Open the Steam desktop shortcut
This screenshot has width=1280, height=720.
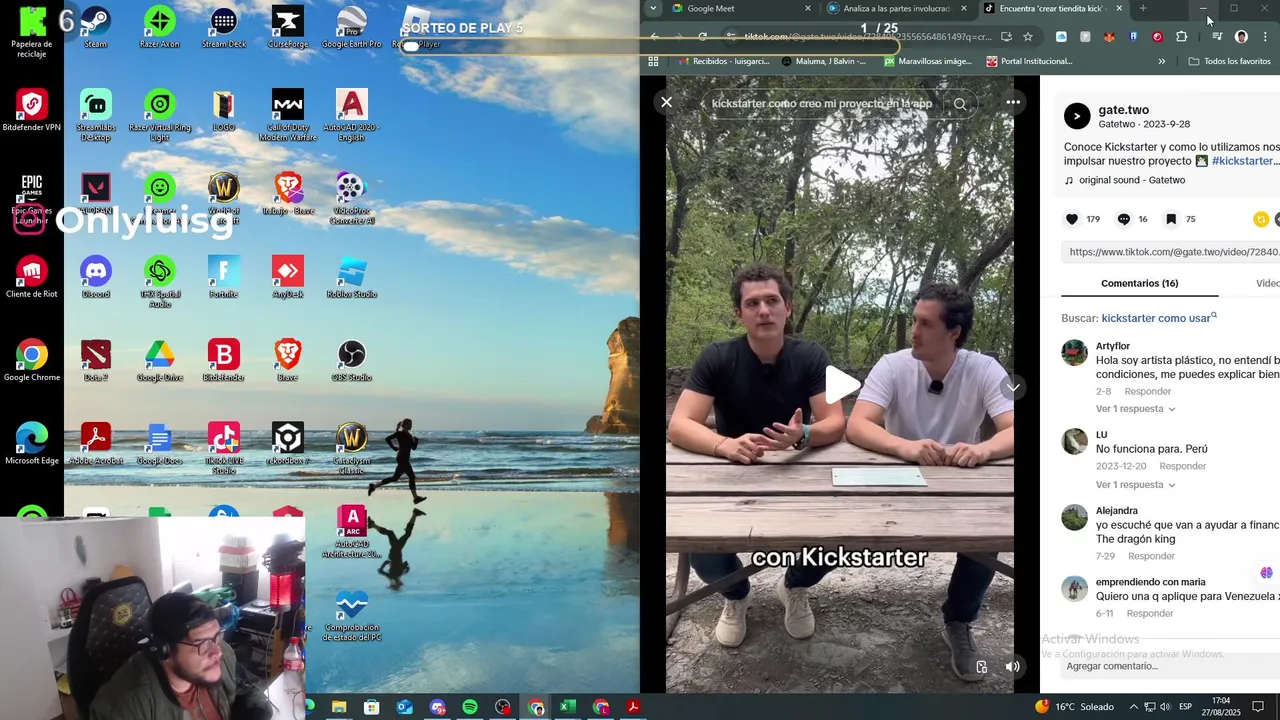(96, 27)
